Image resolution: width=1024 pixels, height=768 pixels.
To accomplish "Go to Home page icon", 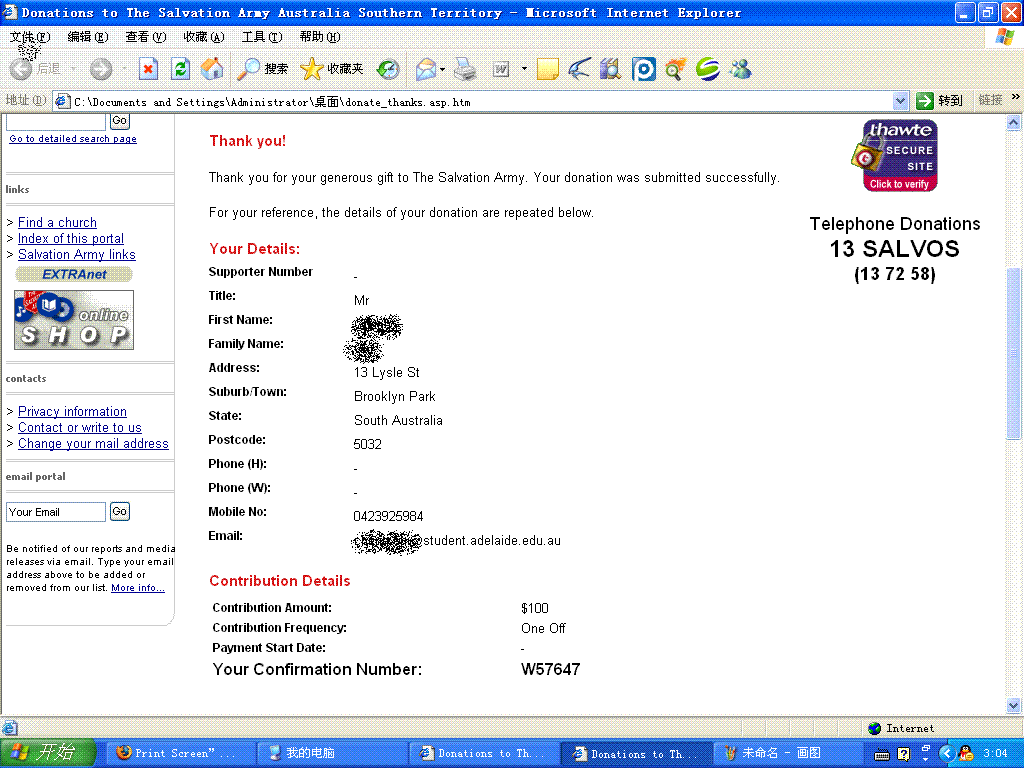I will (x=212, y=69).
